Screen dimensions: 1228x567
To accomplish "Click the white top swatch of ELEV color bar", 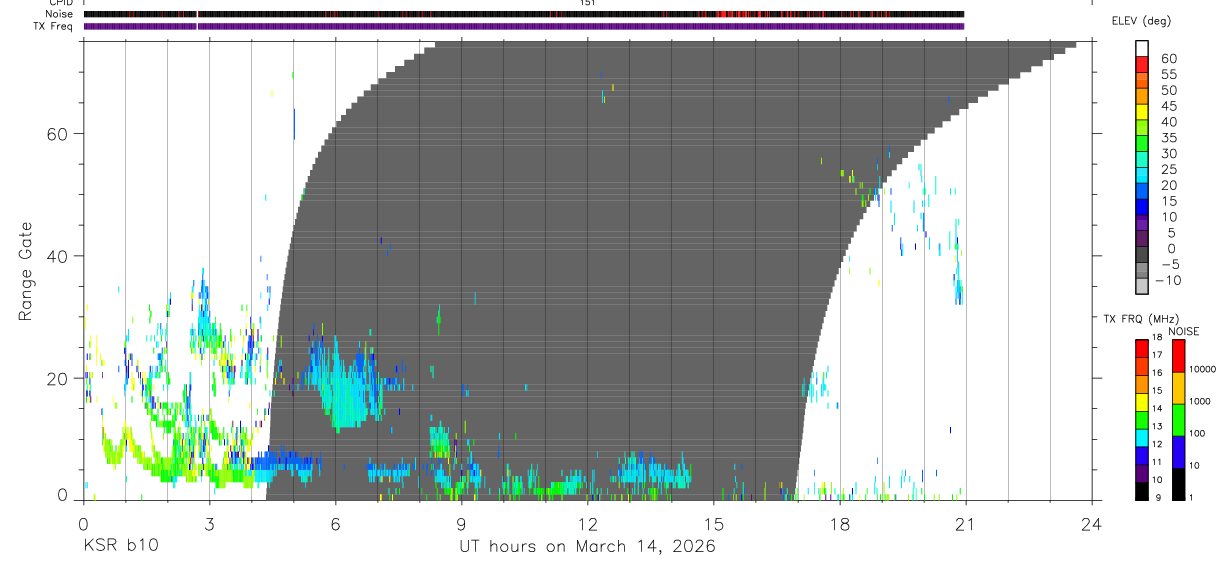I will coord(1142,49).
